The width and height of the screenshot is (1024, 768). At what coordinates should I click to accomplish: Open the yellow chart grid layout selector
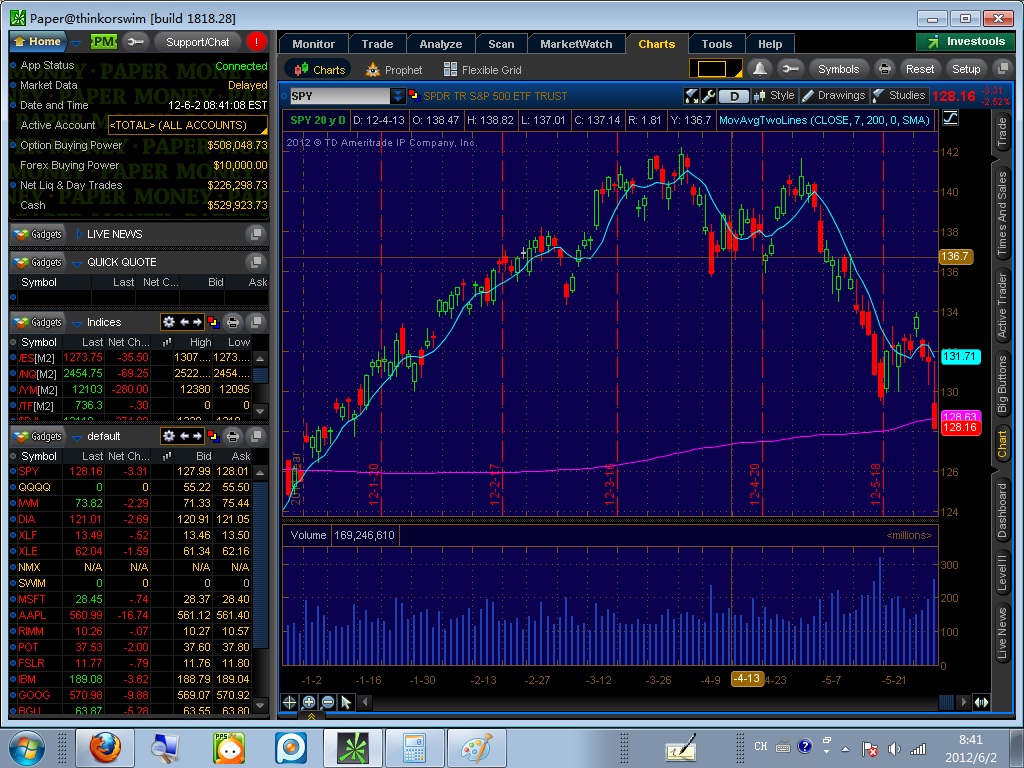pos(716,69)
